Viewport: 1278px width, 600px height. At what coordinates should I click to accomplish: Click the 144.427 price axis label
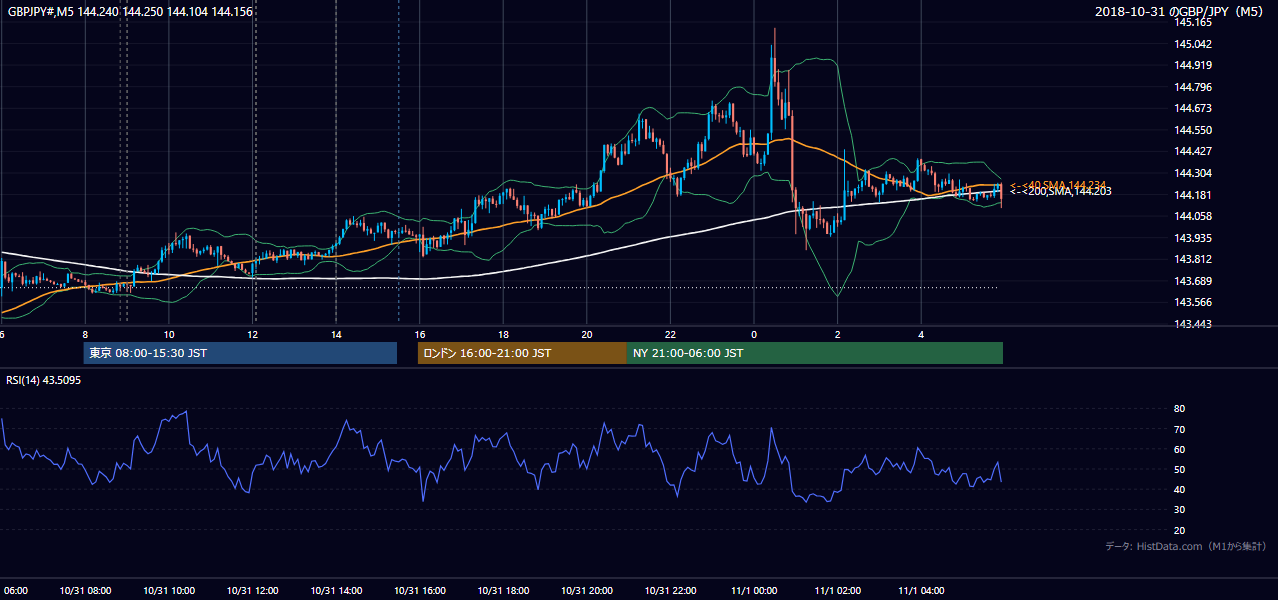[x=1193, y=151]
